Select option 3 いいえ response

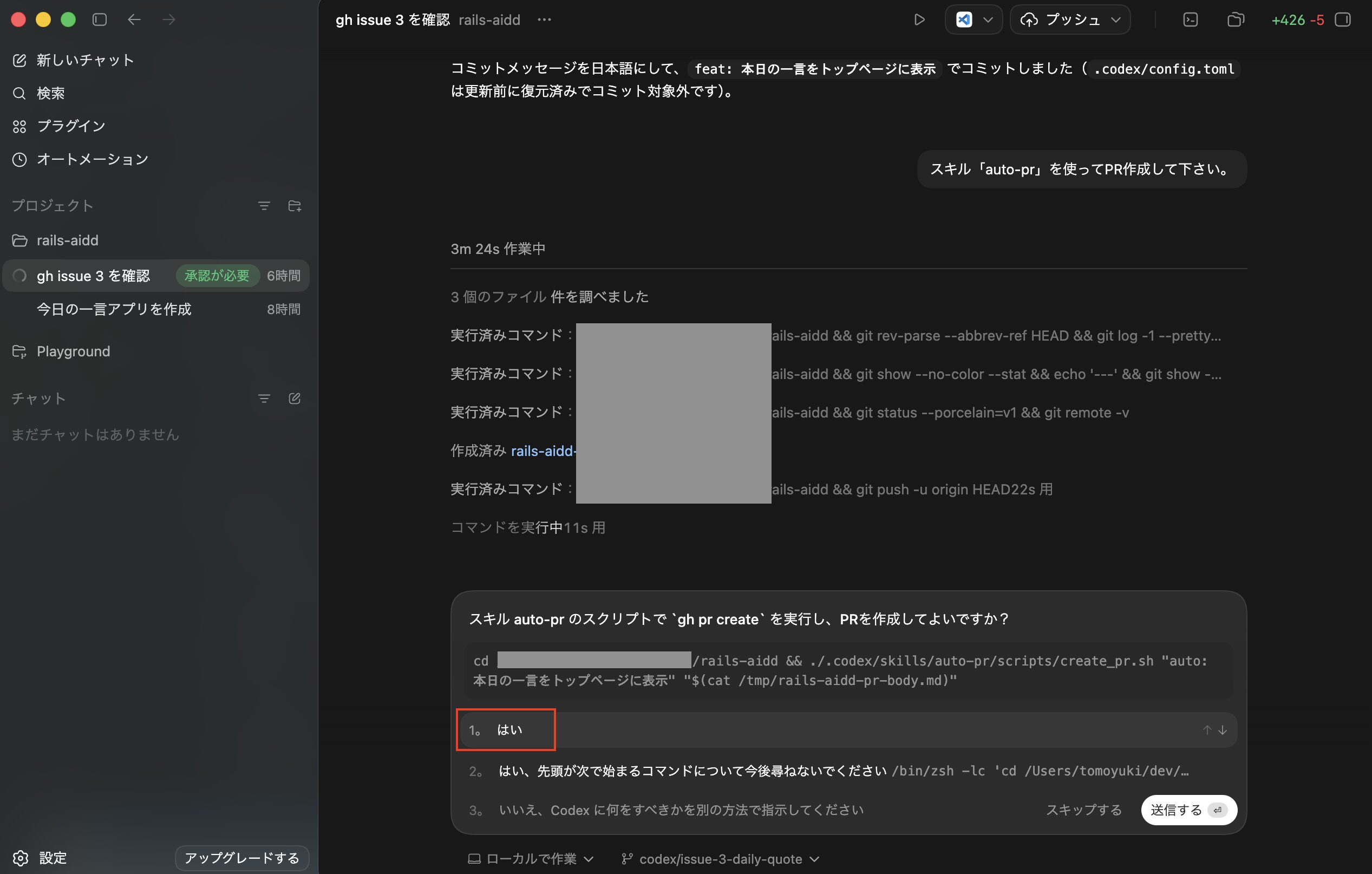[681, 810]
